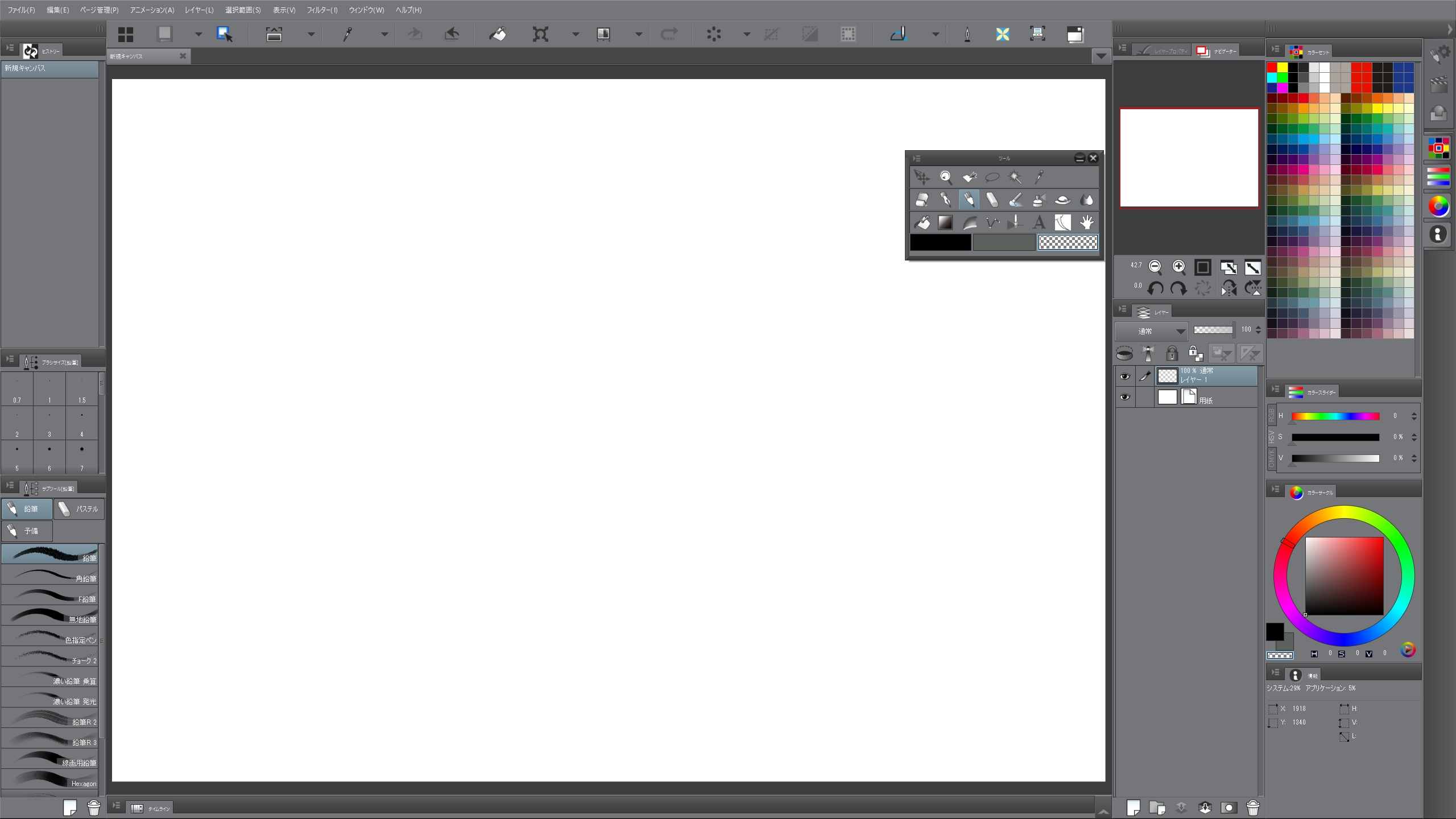
Task: Rotate canvas left in Navigator
Action: (1155, 288)
